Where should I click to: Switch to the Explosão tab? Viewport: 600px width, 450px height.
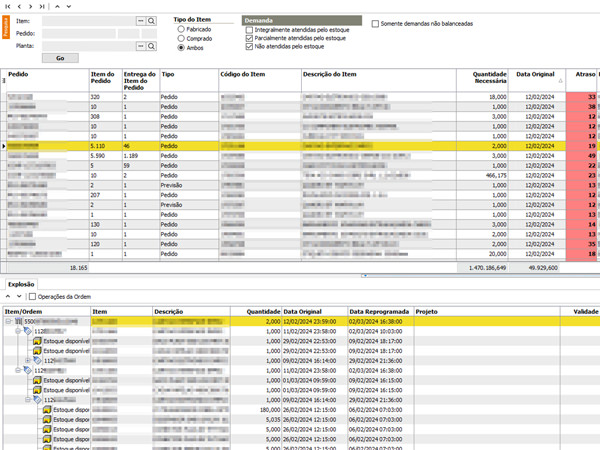[21, 284]
